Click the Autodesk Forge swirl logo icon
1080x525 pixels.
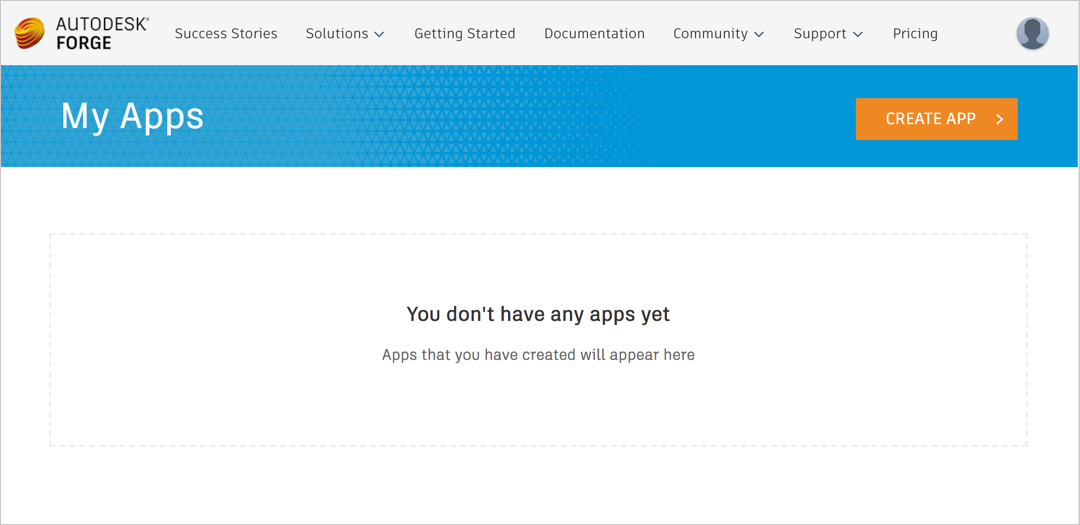tap(30, 33)
